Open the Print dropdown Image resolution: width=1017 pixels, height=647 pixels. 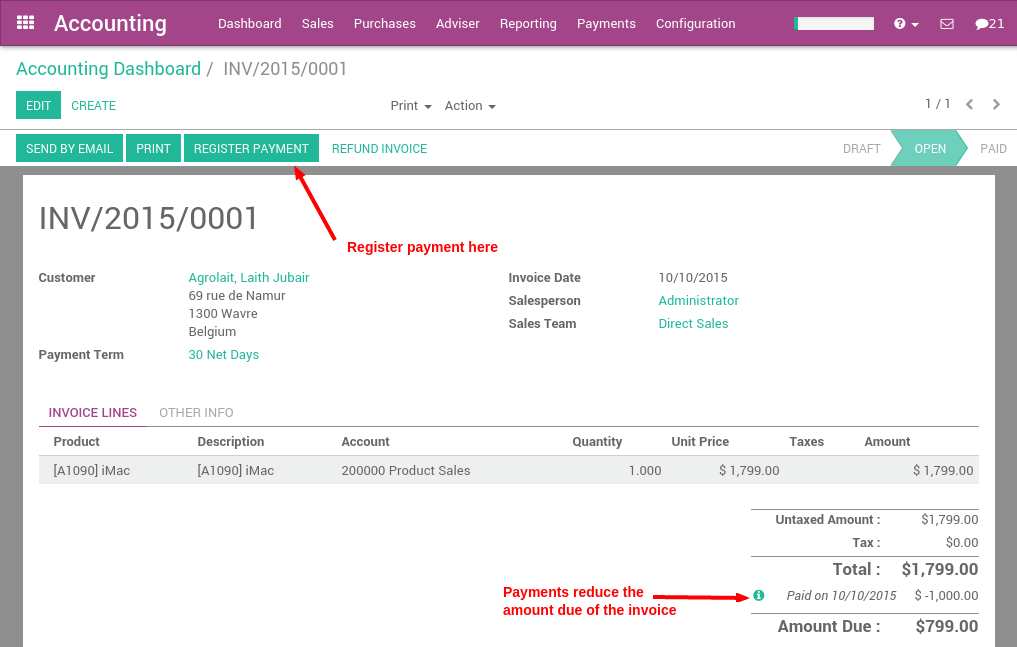(x=410, y=105)
